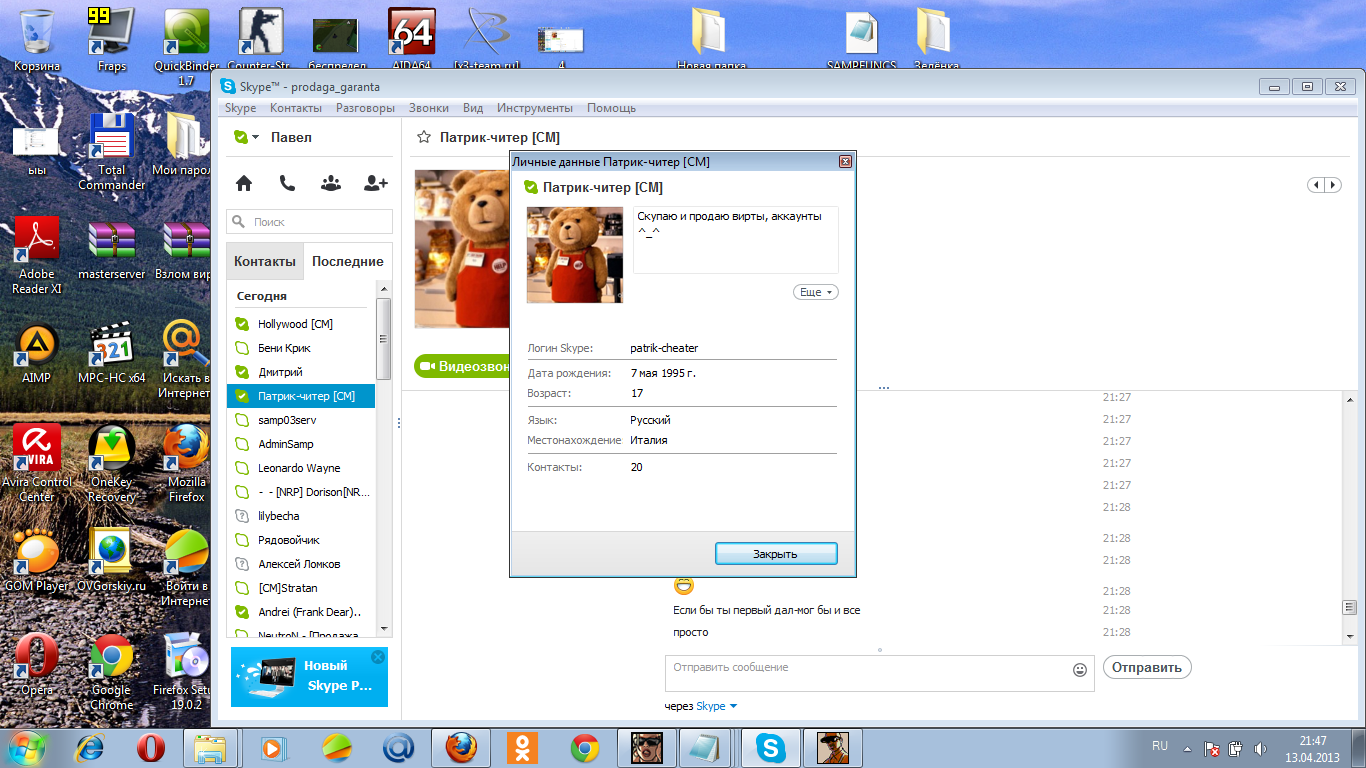
Task: Open the Звонки menu
Action: [428, 108]
